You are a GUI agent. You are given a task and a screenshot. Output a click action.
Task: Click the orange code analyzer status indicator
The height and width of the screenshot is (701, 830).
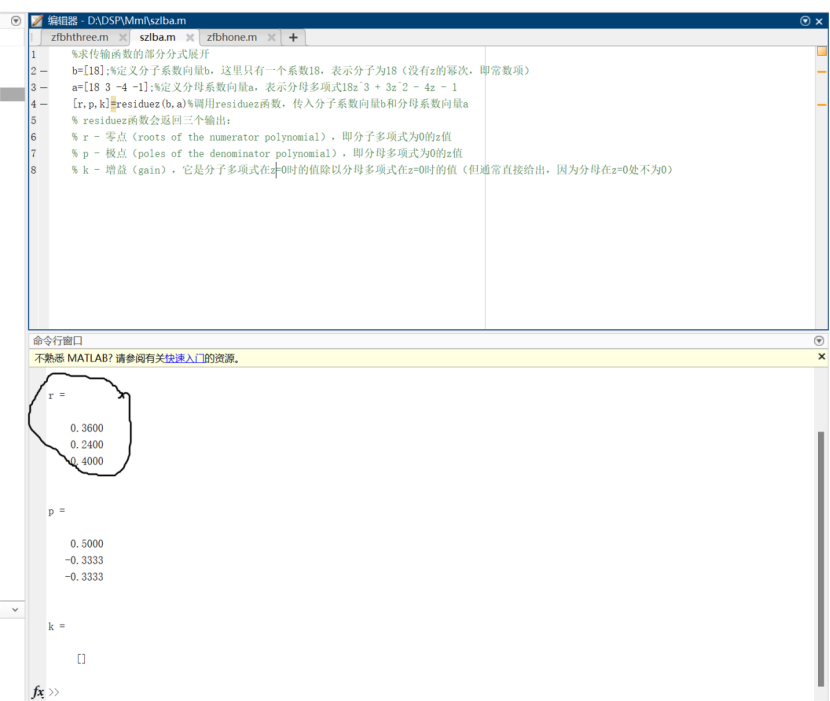point(822,51)
